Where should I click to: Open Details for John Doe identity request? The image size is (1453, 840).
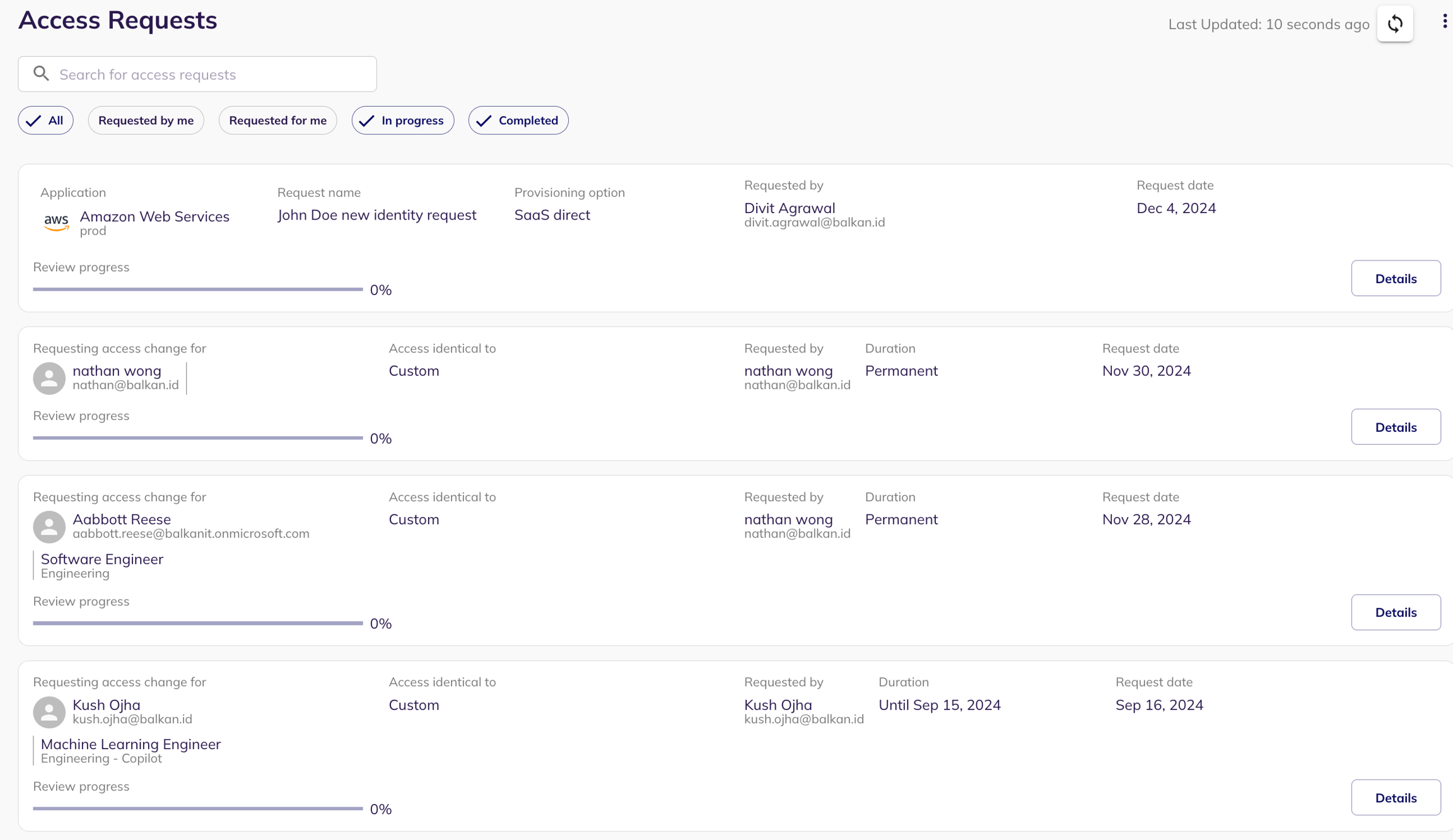[1395, 278]
